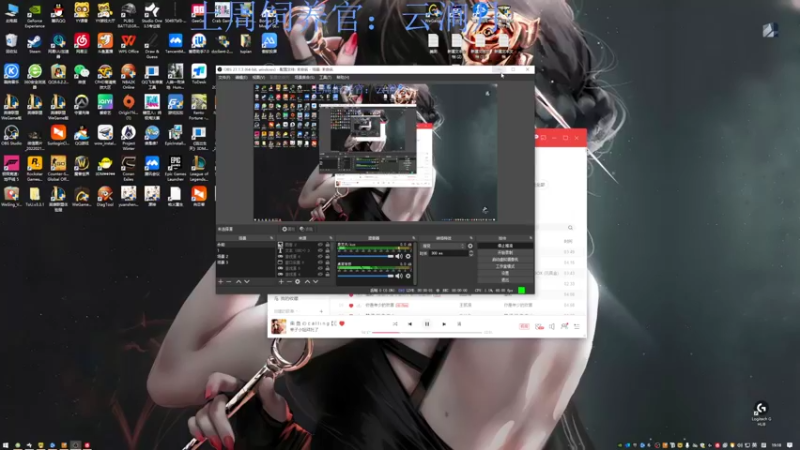Open source properties gear in Sources toolbar
This screenshot has width=800, height=450.
pyautogui.click(x=297, y=282)
